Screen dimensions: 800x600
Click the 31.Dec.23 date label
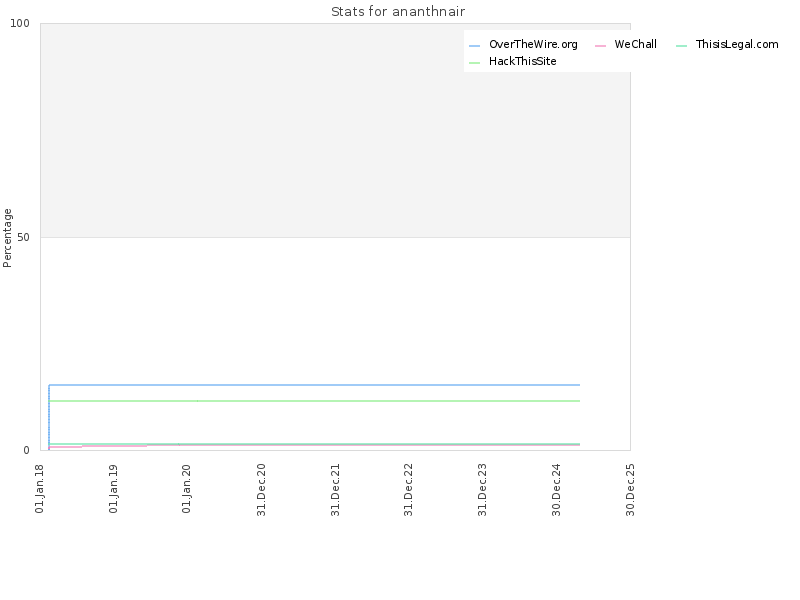point(483,490)
